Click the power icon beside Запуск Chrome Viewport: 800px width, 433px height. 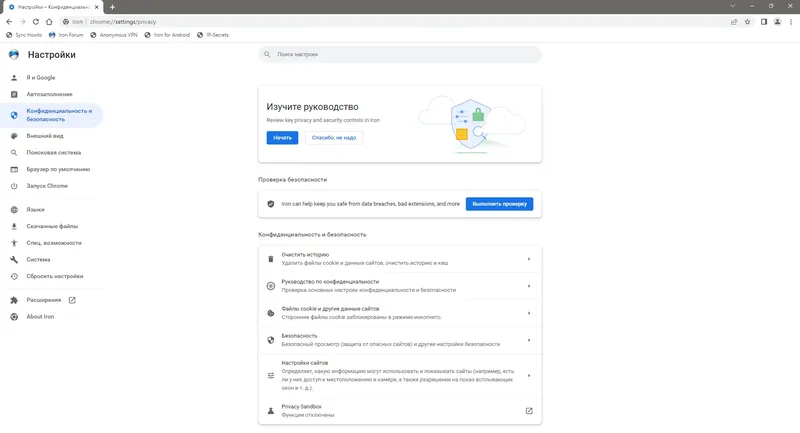(14, 186)
